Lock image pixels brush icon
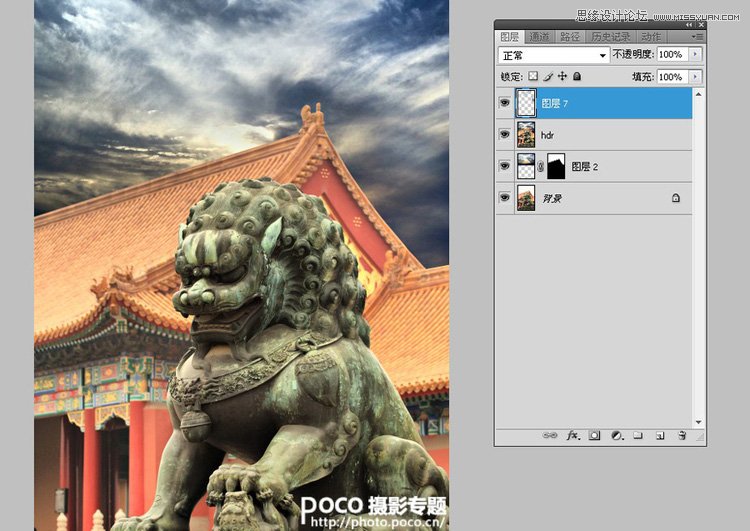The height and width of the screenshot is (531, 750). tap(548, 76)
